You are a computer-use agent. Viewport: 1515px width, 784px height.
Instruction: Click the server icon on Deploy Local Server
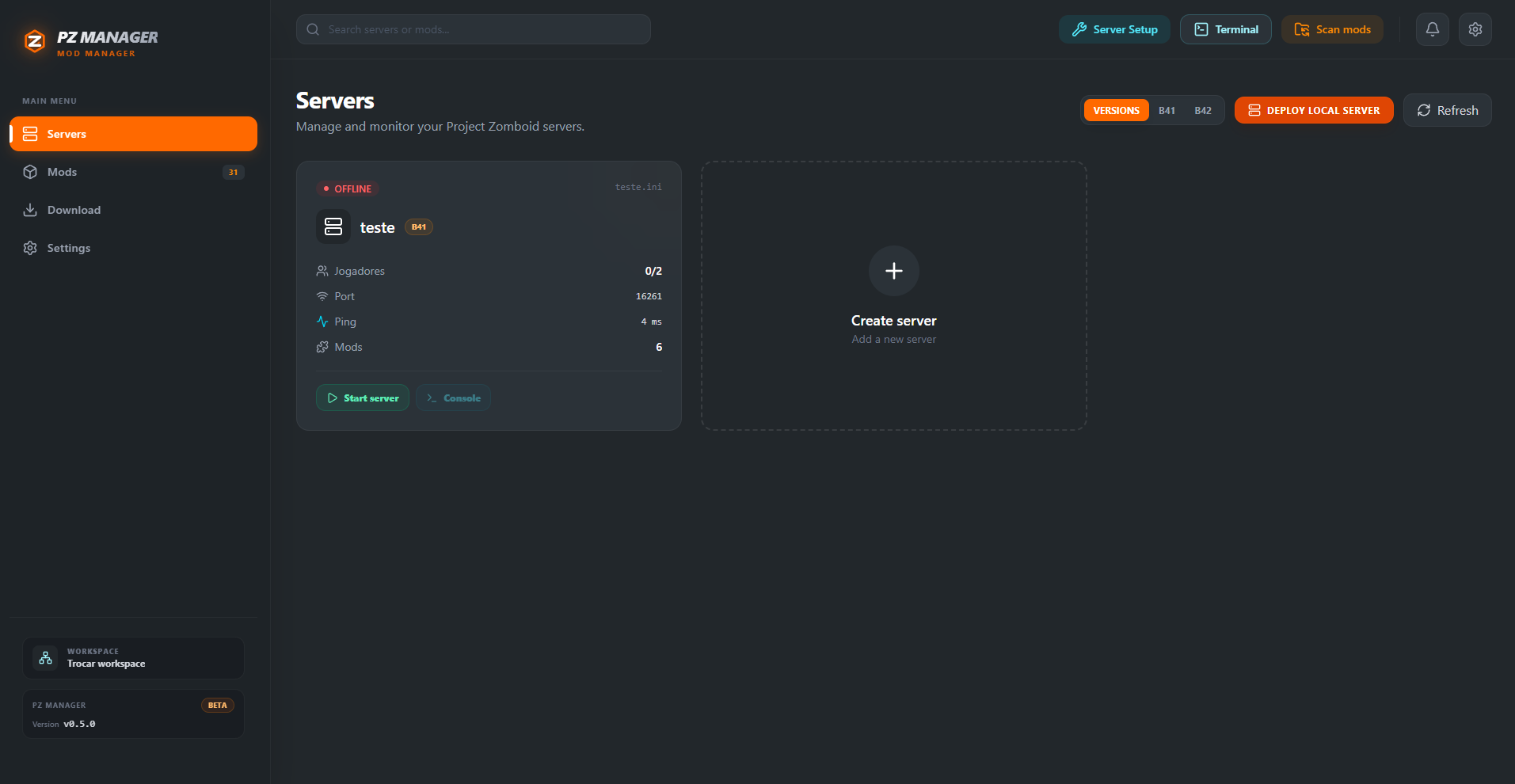pos(1254,110)
